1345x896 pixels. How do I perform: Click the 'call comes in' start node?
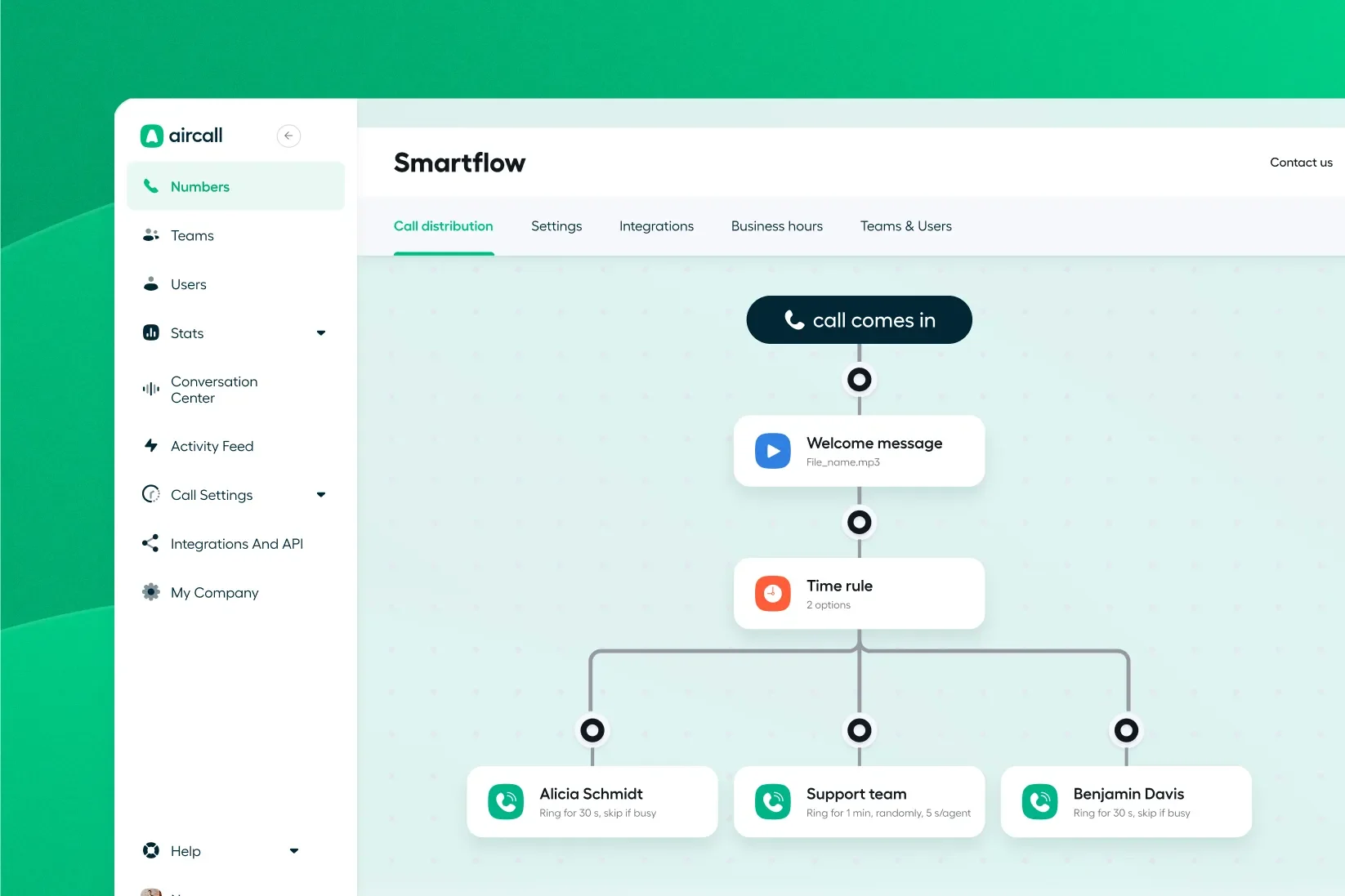pyautogui.click(x=859, y=320)
